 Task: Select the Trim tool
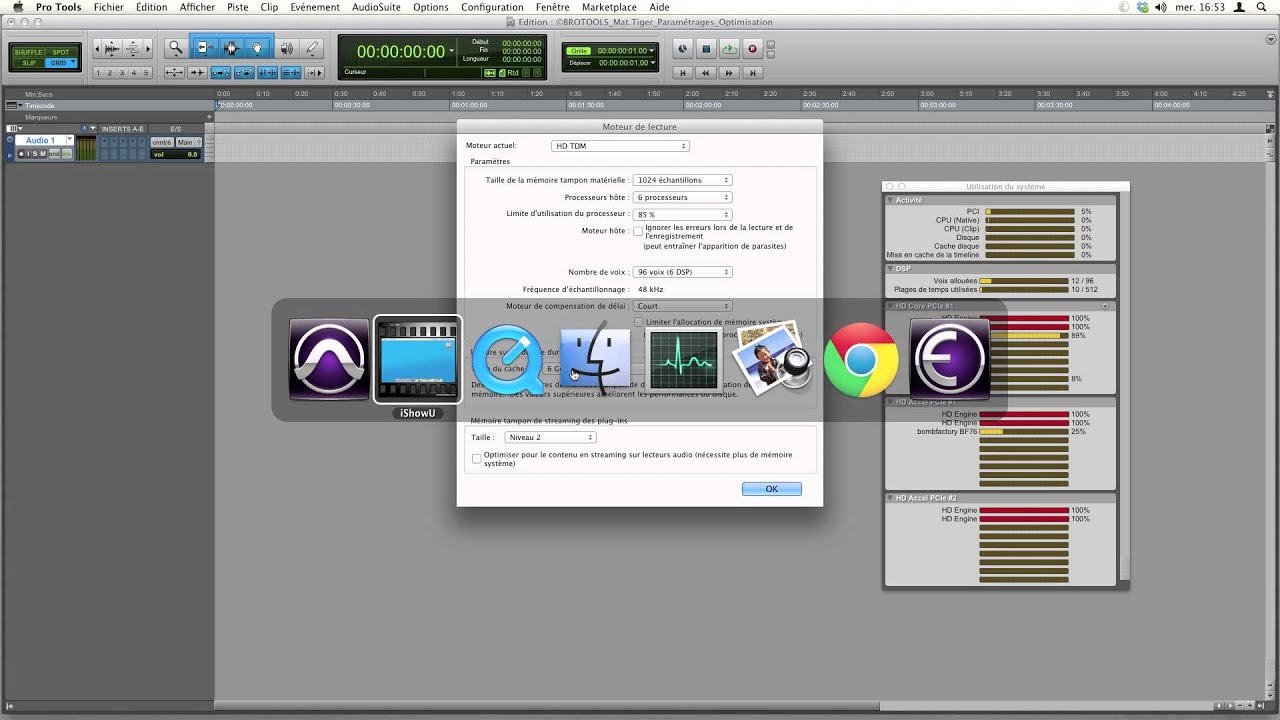(204, 48)
